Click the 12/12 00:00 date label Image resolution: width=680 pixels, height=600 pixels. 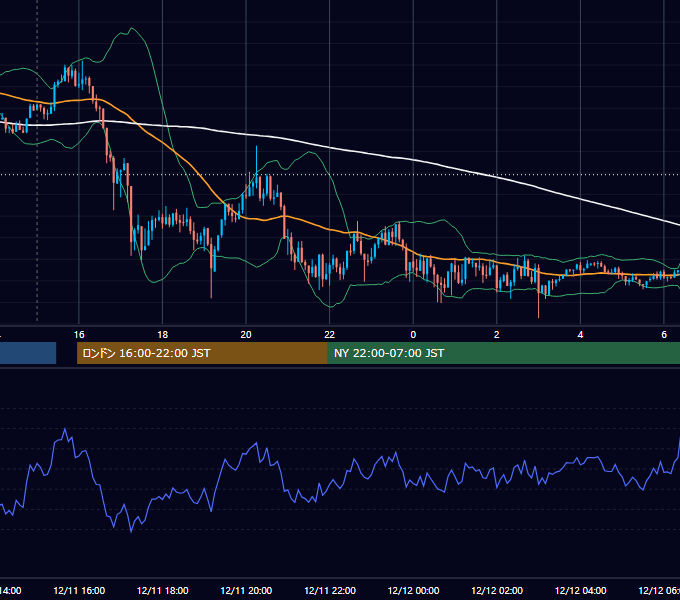pos(413,590)
